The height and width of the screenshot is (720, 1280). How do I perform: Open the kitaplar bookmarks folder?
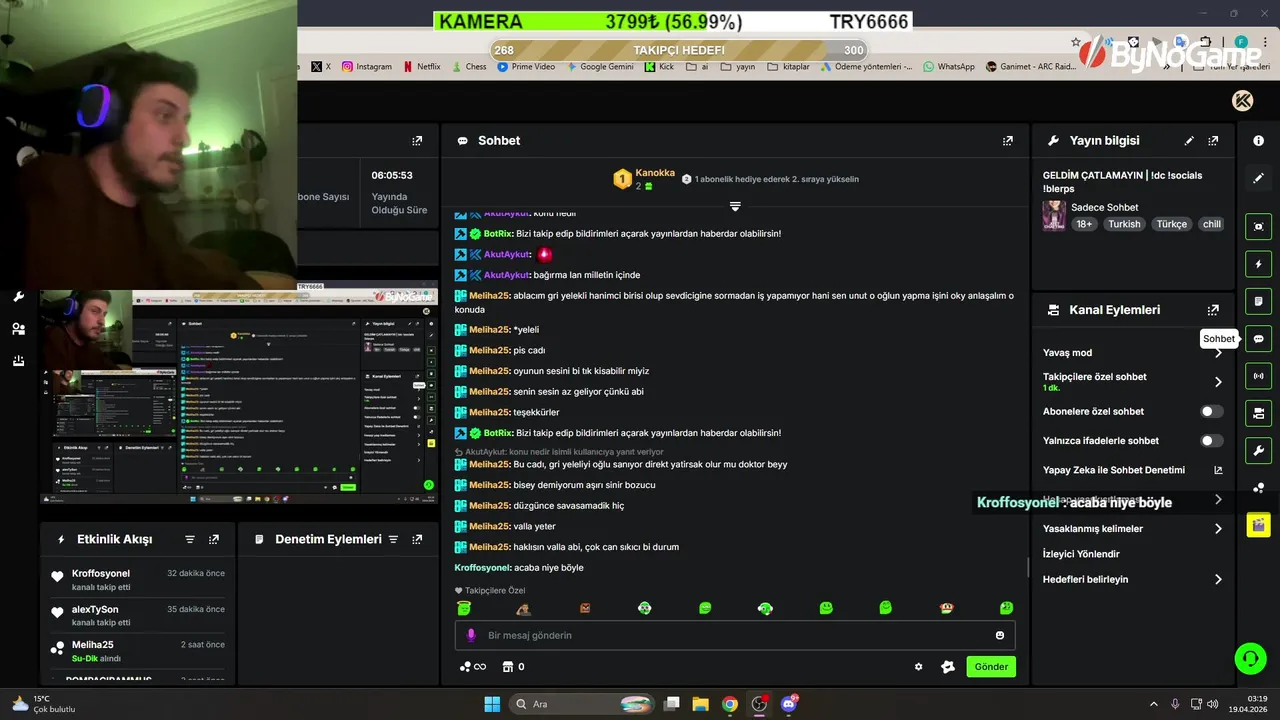click(789, 67)
